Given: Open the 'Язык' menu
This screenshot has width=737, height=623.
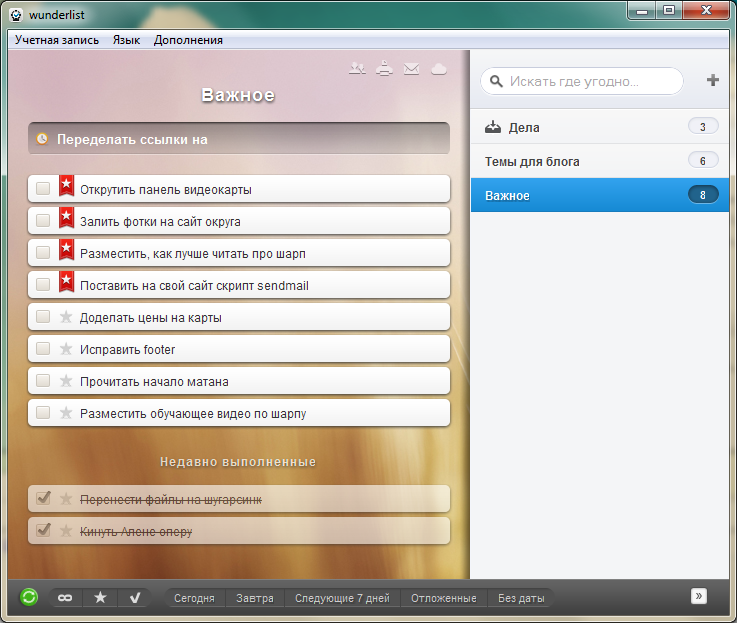Looking at the screenshot, I should coord(126,40).
